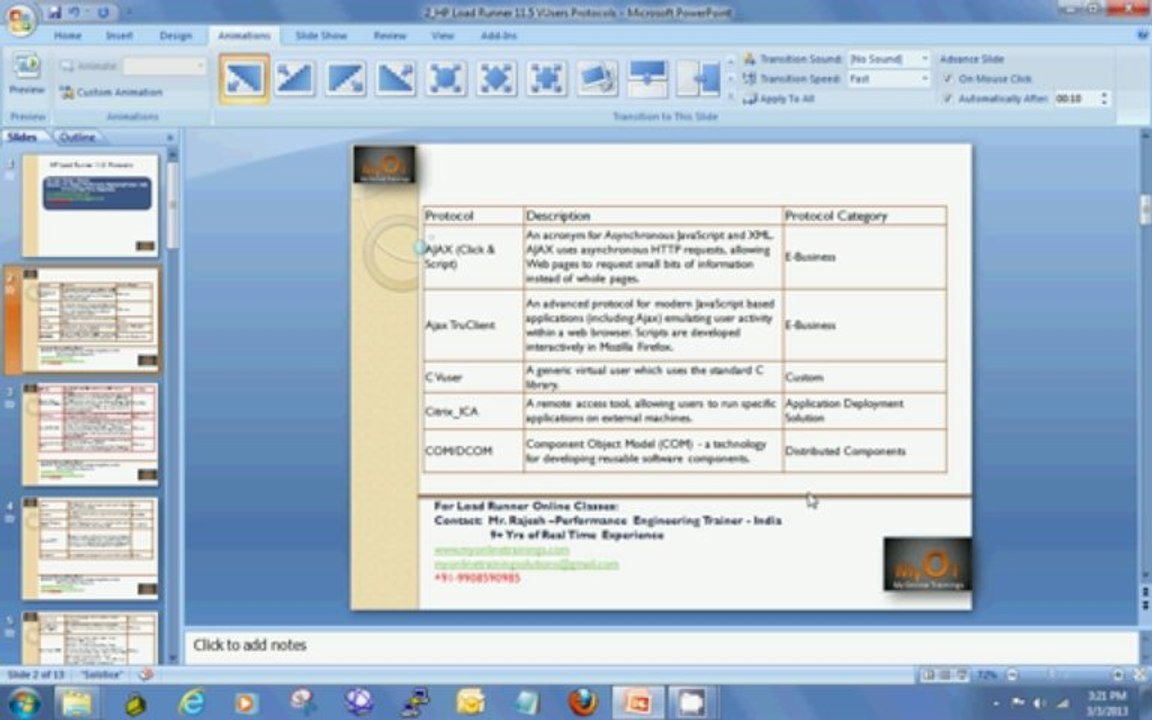Open Windows Explorer folder from taskbar

[76, 703]
